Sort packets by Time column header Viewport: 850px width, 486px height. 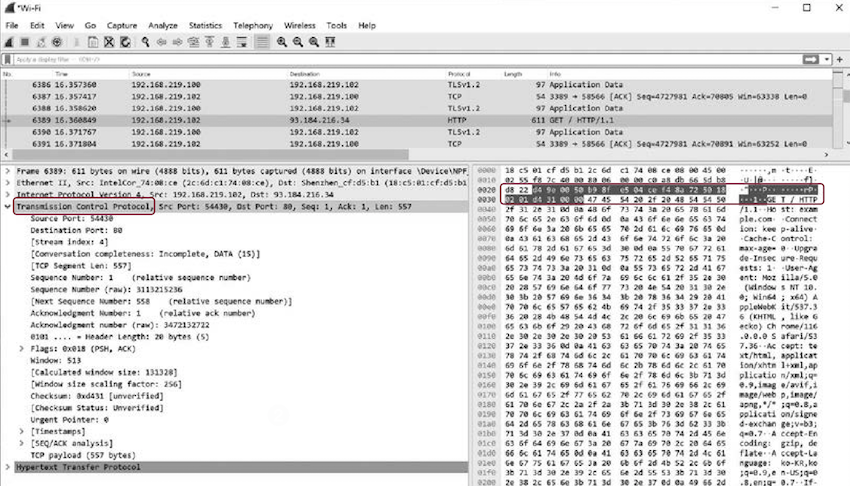click(x=61, y=74)
